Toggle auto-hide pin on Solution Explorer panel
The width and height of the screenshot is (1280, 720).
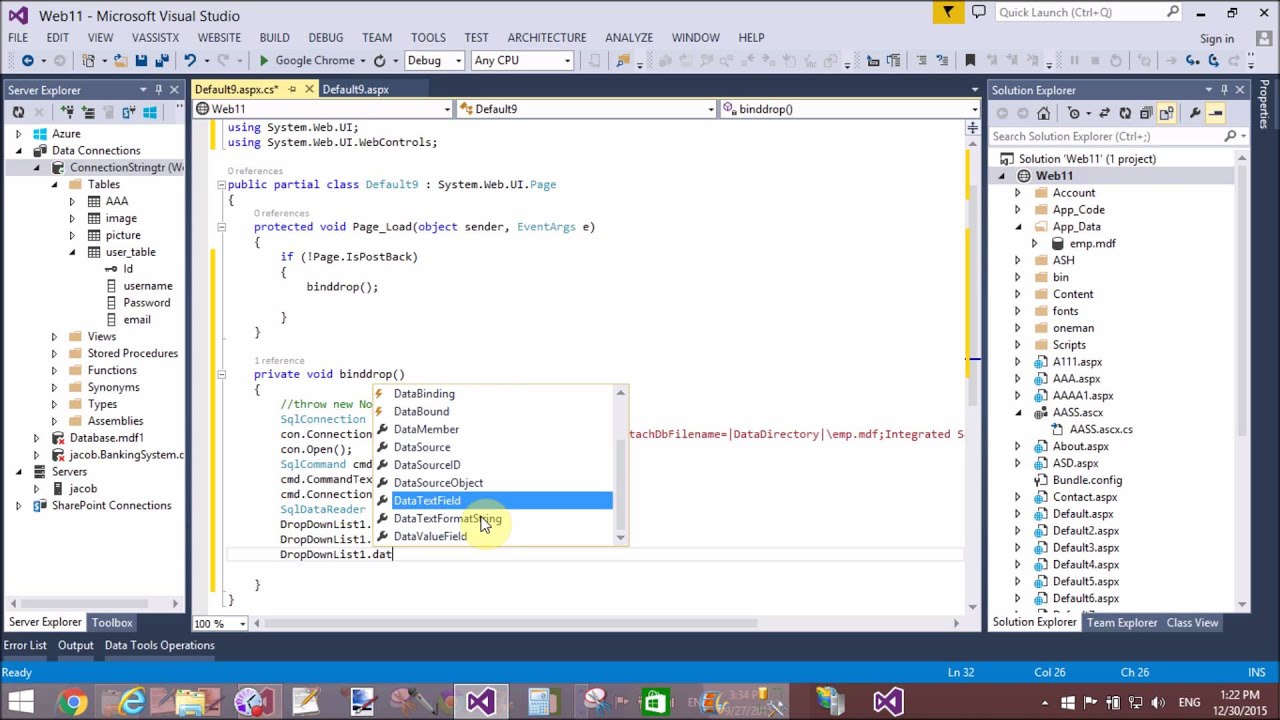coord(1224,90)
